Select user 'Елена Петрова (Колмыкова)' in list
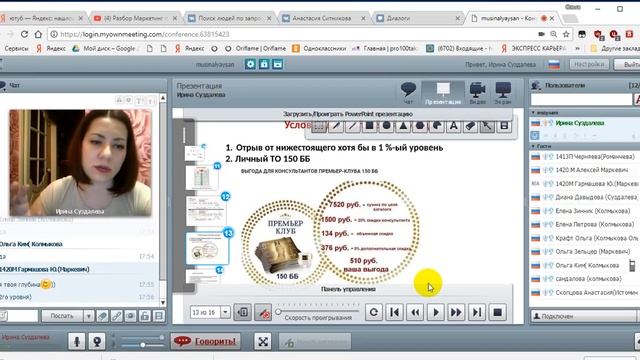Viewport: 640px width, 360px height. [x=584, y=224]
